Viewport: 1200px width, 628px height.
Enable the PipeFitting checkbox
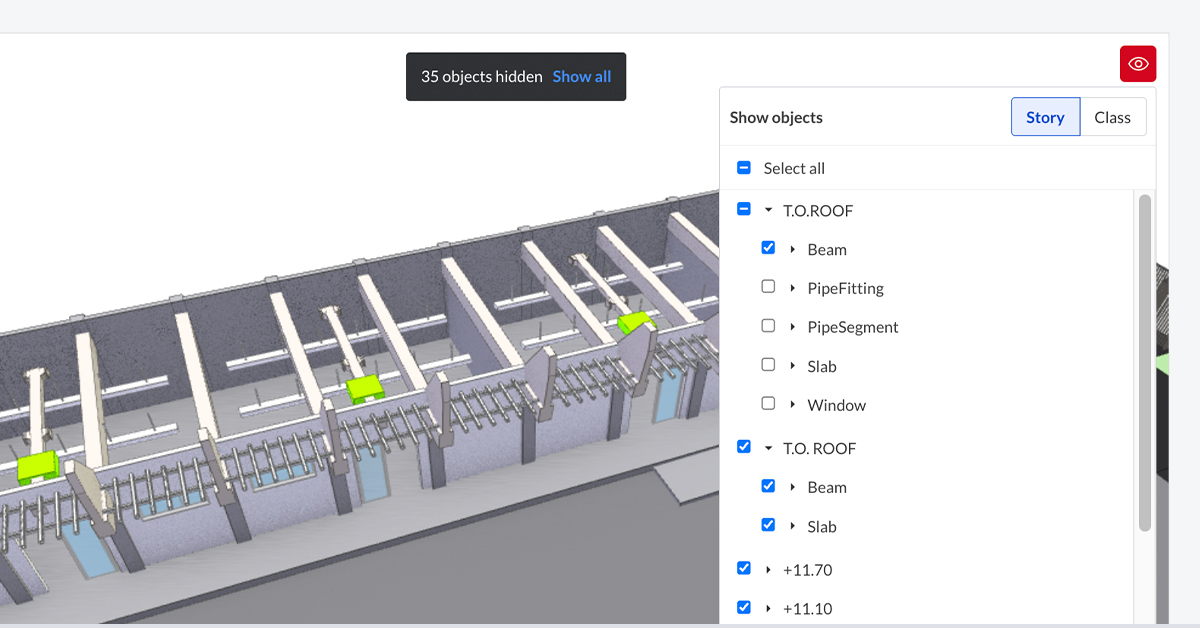click(x=768, y=287)
